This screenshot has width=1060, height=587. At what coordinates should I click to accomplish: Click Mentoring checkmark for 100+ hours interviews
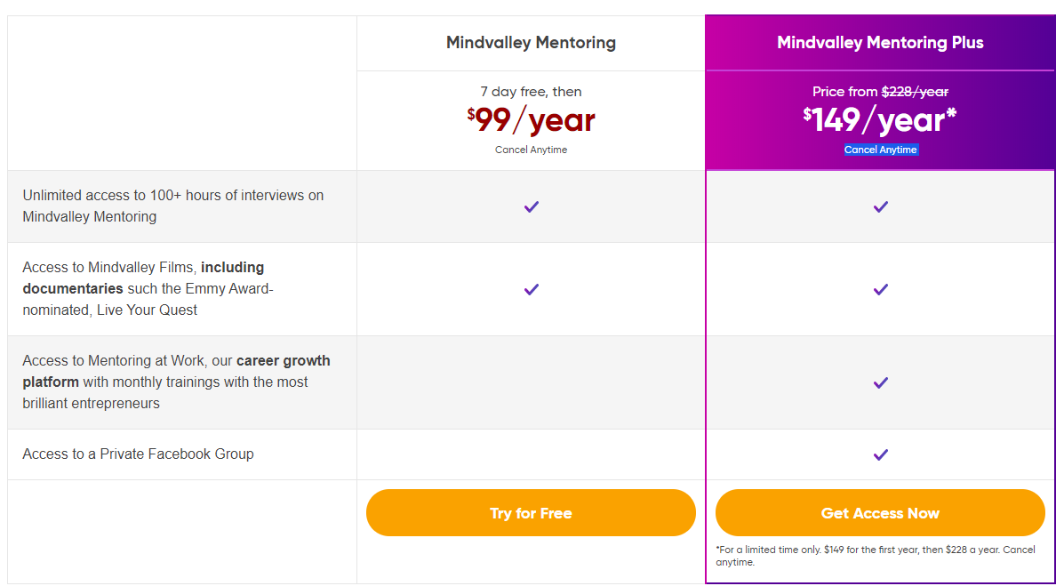coord(531,207)
